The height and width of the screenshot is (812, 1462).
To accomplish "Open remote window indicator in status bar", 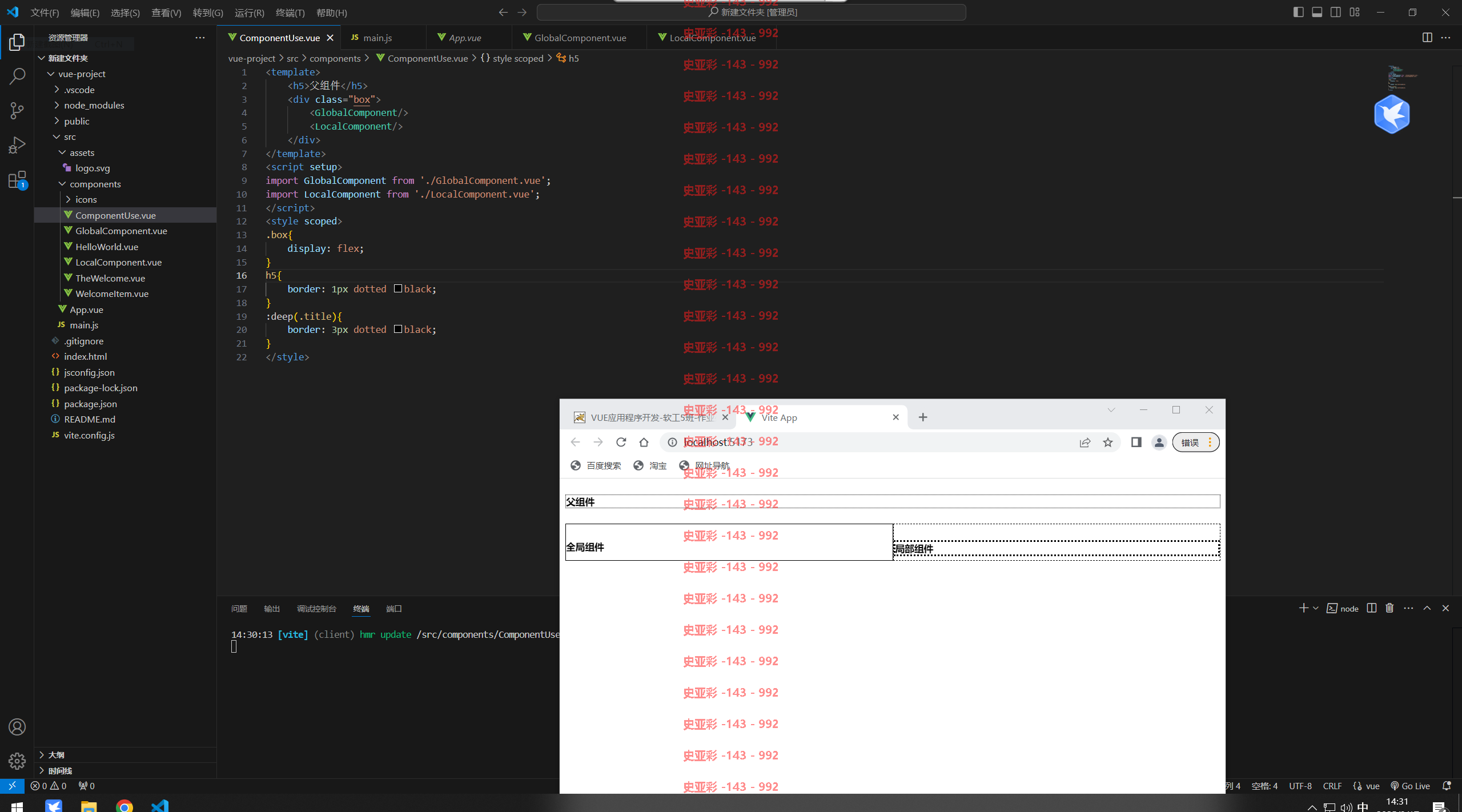I will click(x=12, y=786).
